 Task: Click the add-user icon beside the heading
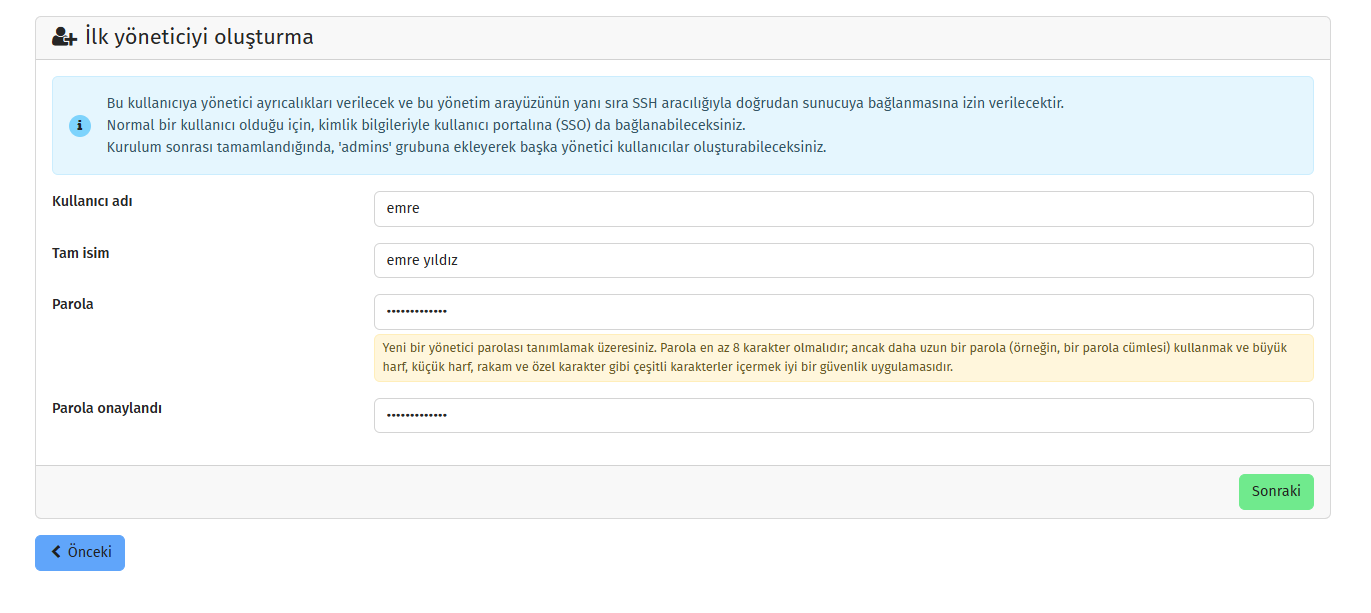click(64, 38)
